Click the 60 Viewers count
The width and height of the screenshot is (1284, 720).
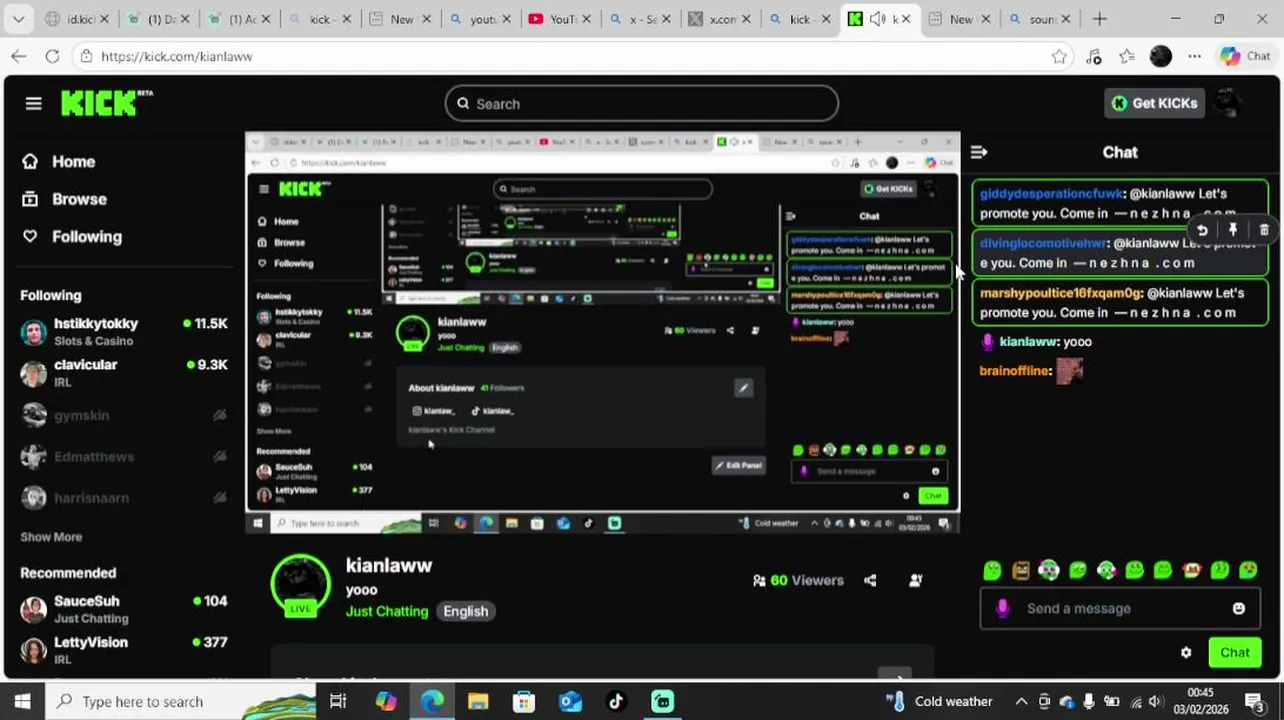[798, 580]
